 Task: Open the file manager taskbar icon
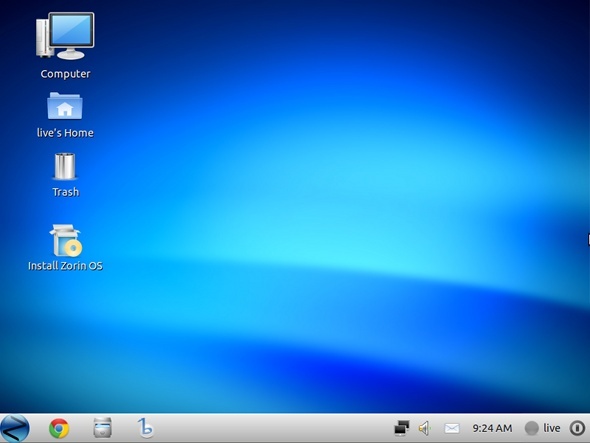[x=102, y=428]
